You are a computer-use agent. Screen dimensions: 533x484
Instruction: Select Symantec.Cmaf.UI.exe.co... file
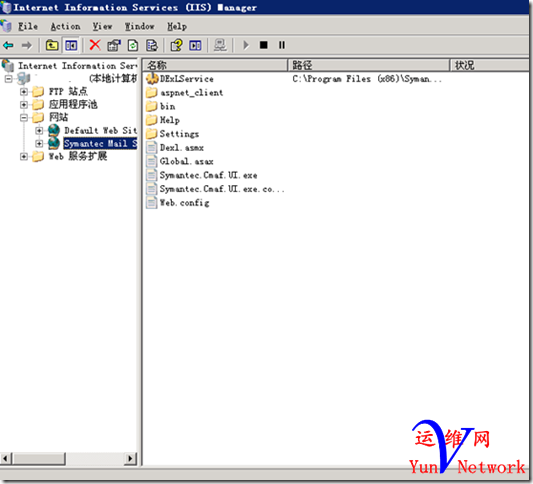click(x=222, y=189)
